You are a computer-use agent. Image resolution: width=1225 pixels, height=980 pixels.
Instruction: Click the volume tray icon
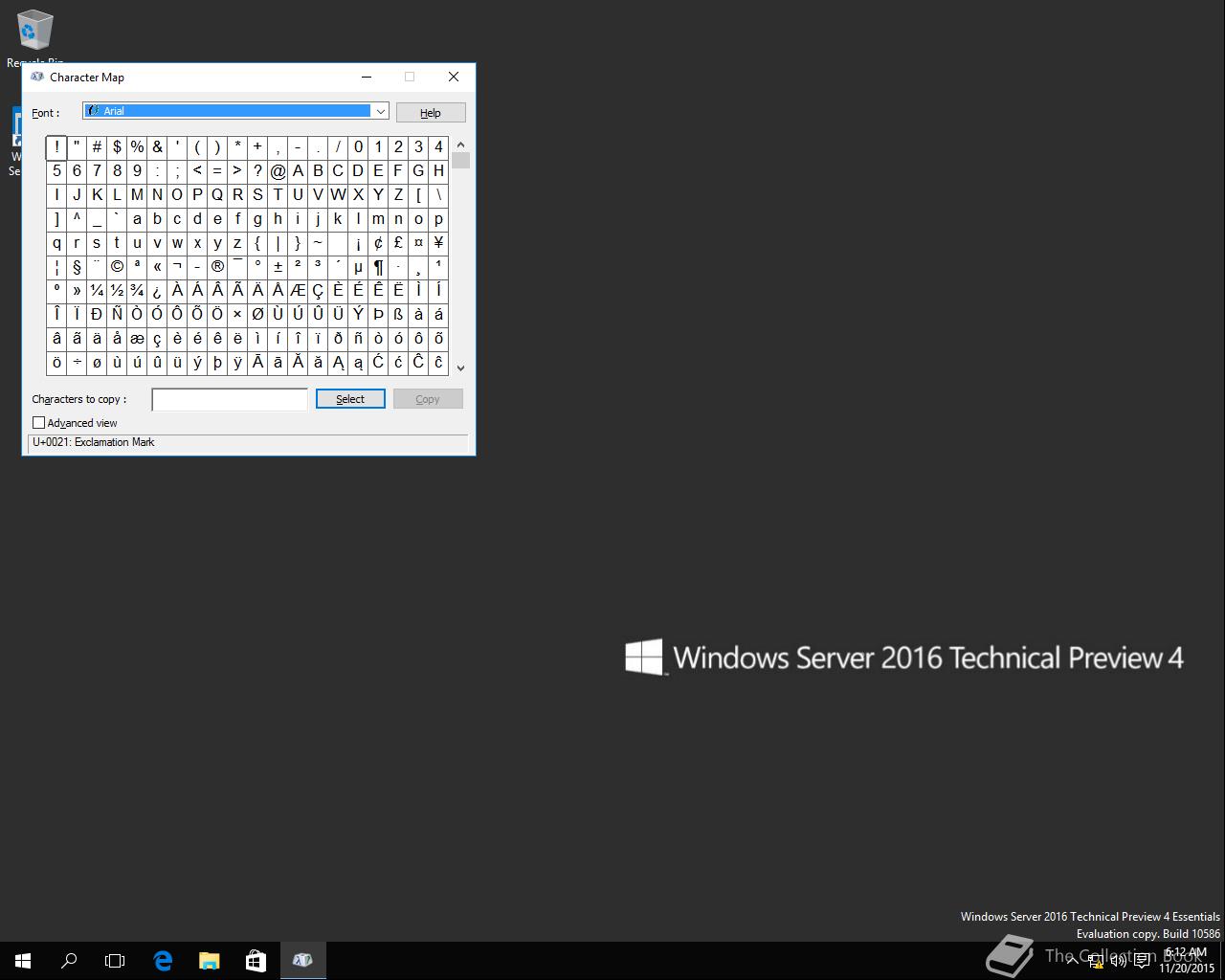tap(1118, 961)
